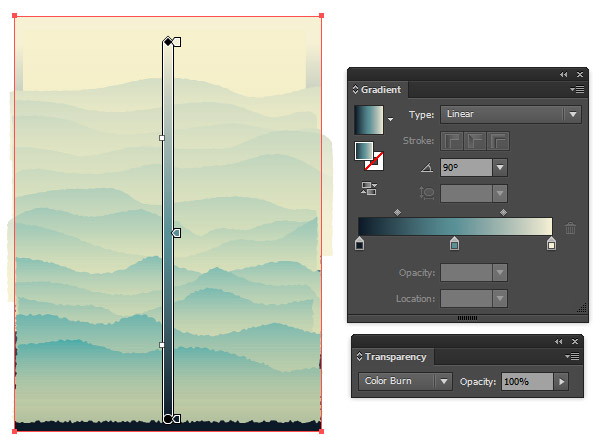Click the gradient preview thumbnail
The height and width of the screenshot is (448, 600).
(x=368, y=120)
